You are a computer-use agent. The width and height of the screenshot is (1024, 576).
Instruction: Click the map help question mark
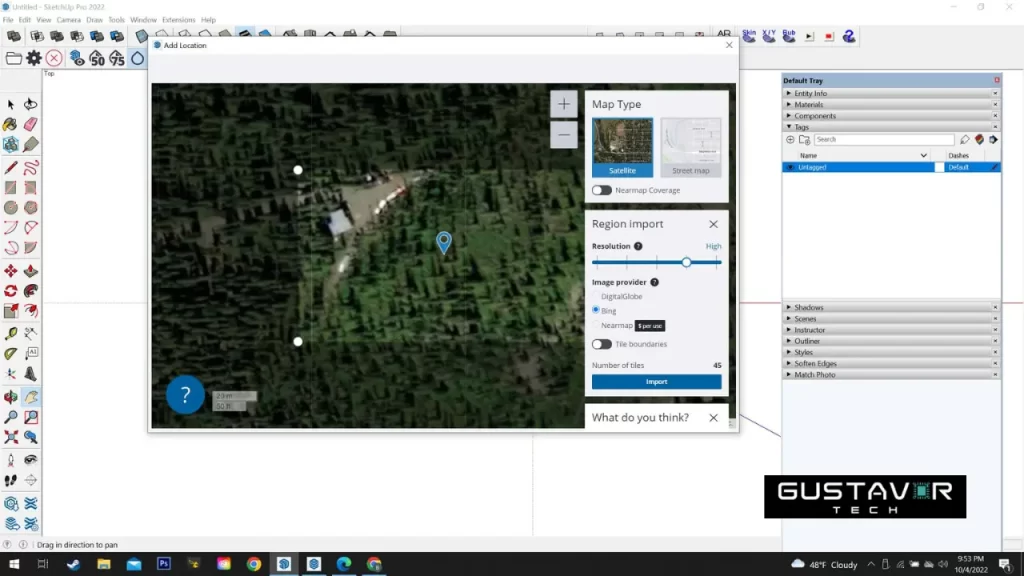(x=185, y=394)
